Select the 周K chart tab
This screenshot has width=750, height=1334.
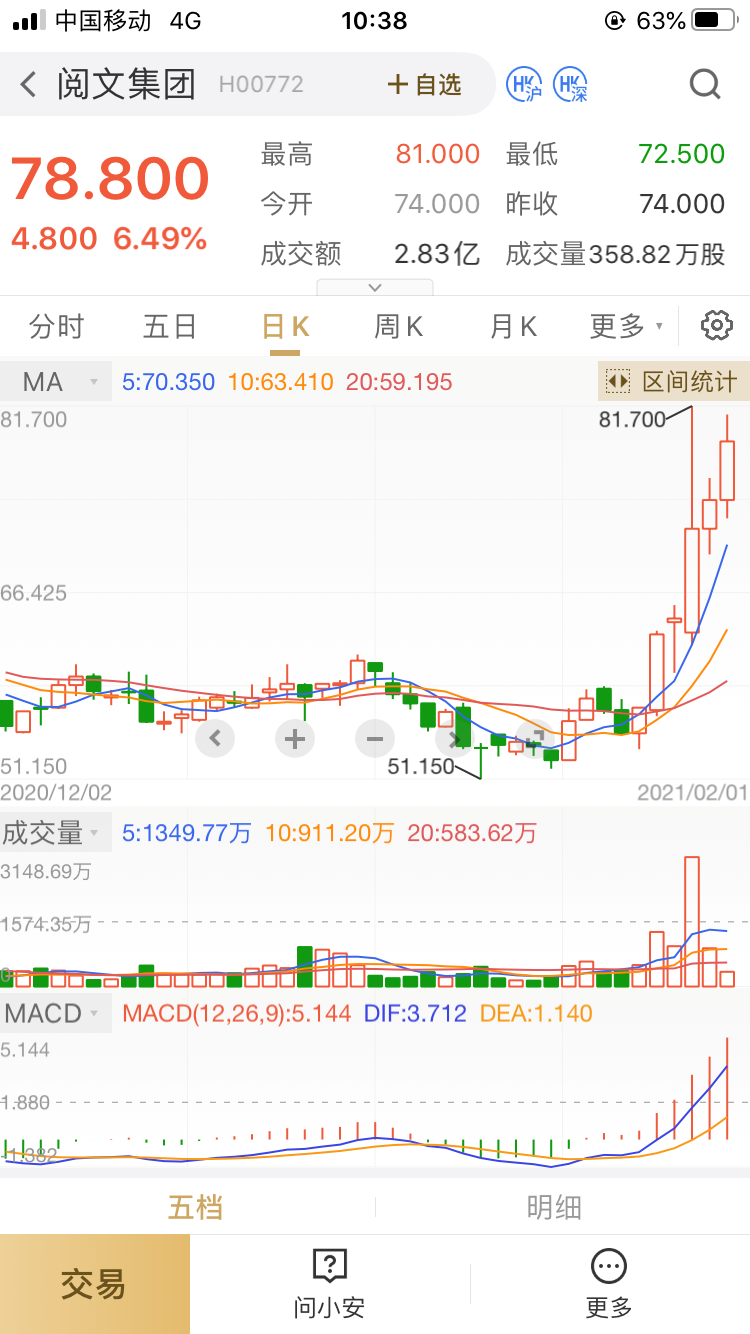tap(399, 326)
